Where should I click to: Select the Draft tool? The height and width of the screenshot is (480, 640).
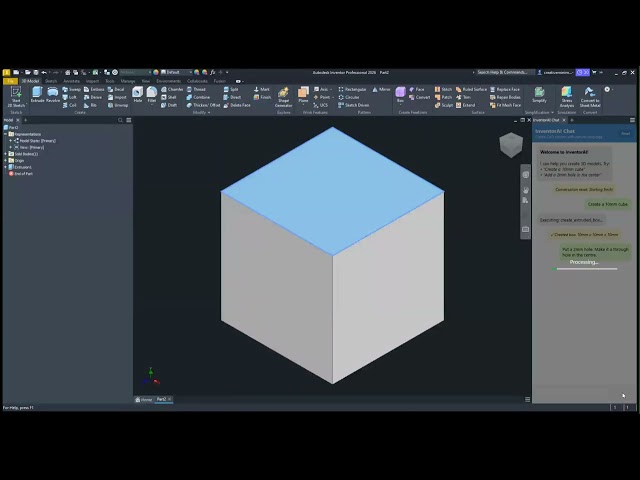(169, 105)
